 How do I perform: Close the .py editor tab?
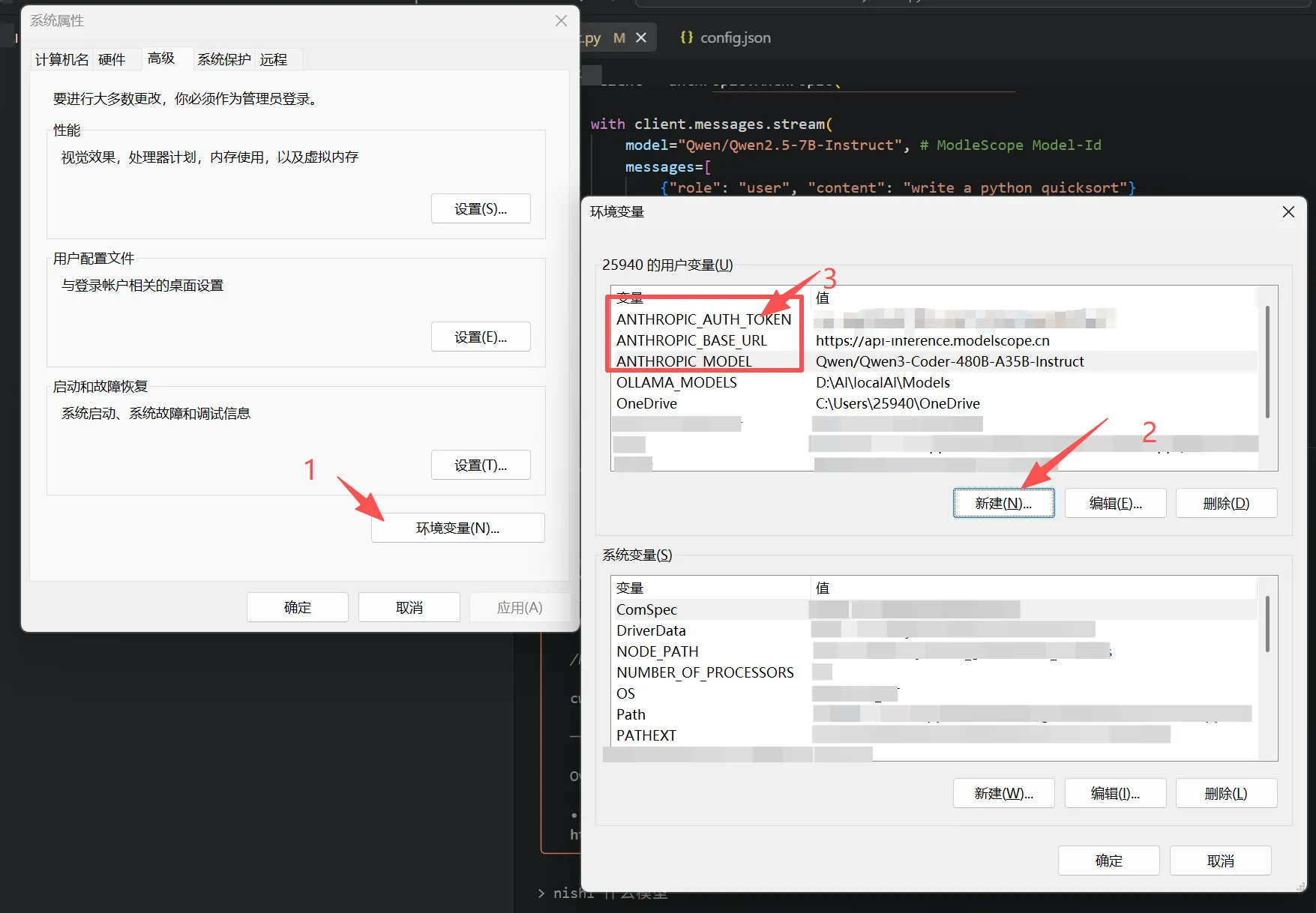click(x=641, y=37)
